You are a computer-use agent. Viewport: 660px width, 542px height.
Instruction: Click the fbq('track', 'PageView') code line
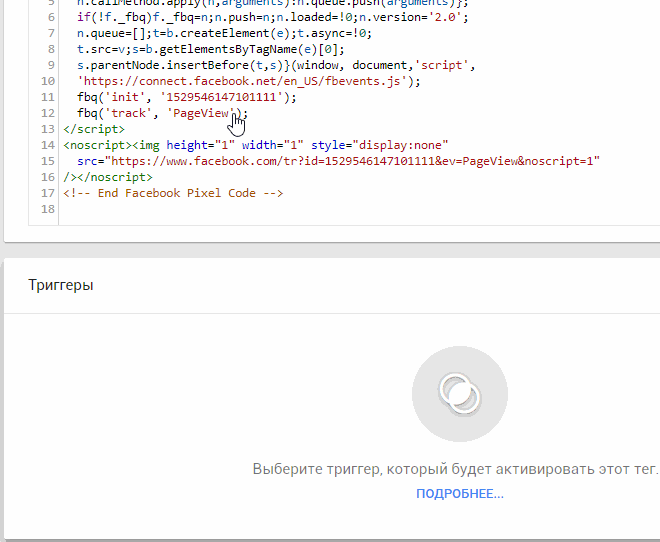162,113
